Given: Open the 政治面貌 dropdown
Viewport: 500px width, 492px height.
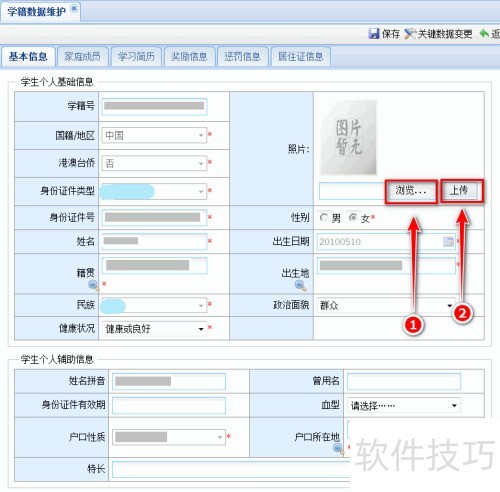Looking at the screenshot, I should pyautogui.click(x=386, y=305).
